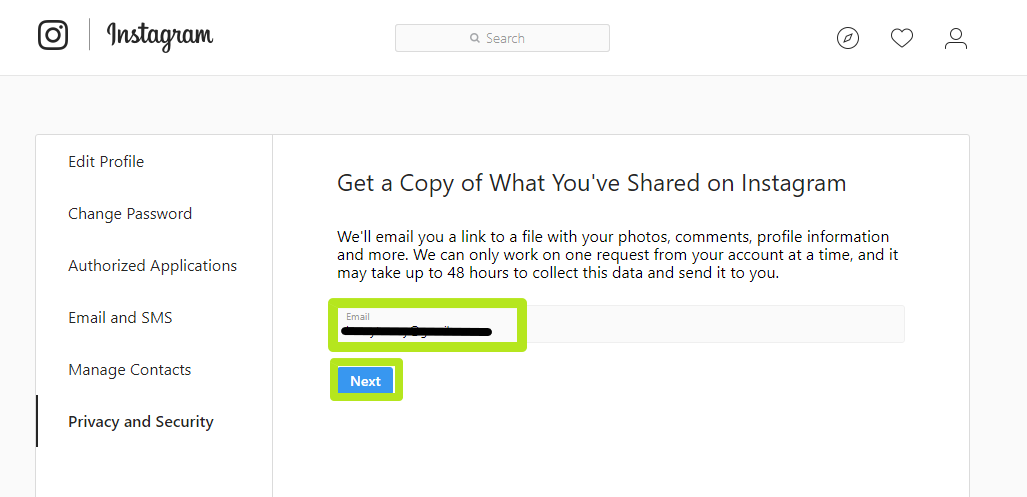
Task: Click the blacked-out email address text
Action: 415,330
